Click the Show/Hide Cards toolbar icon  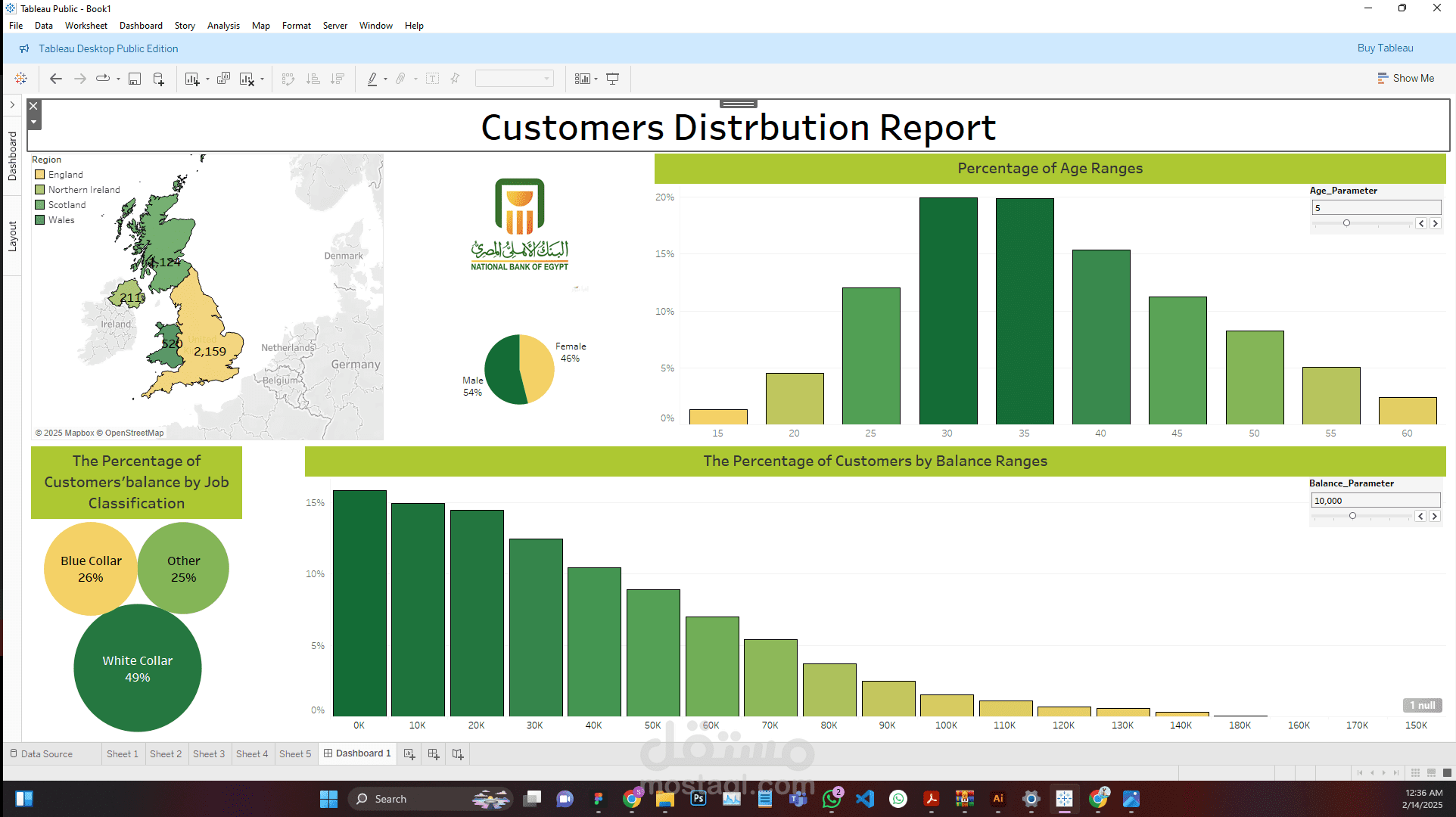(582, 79)
